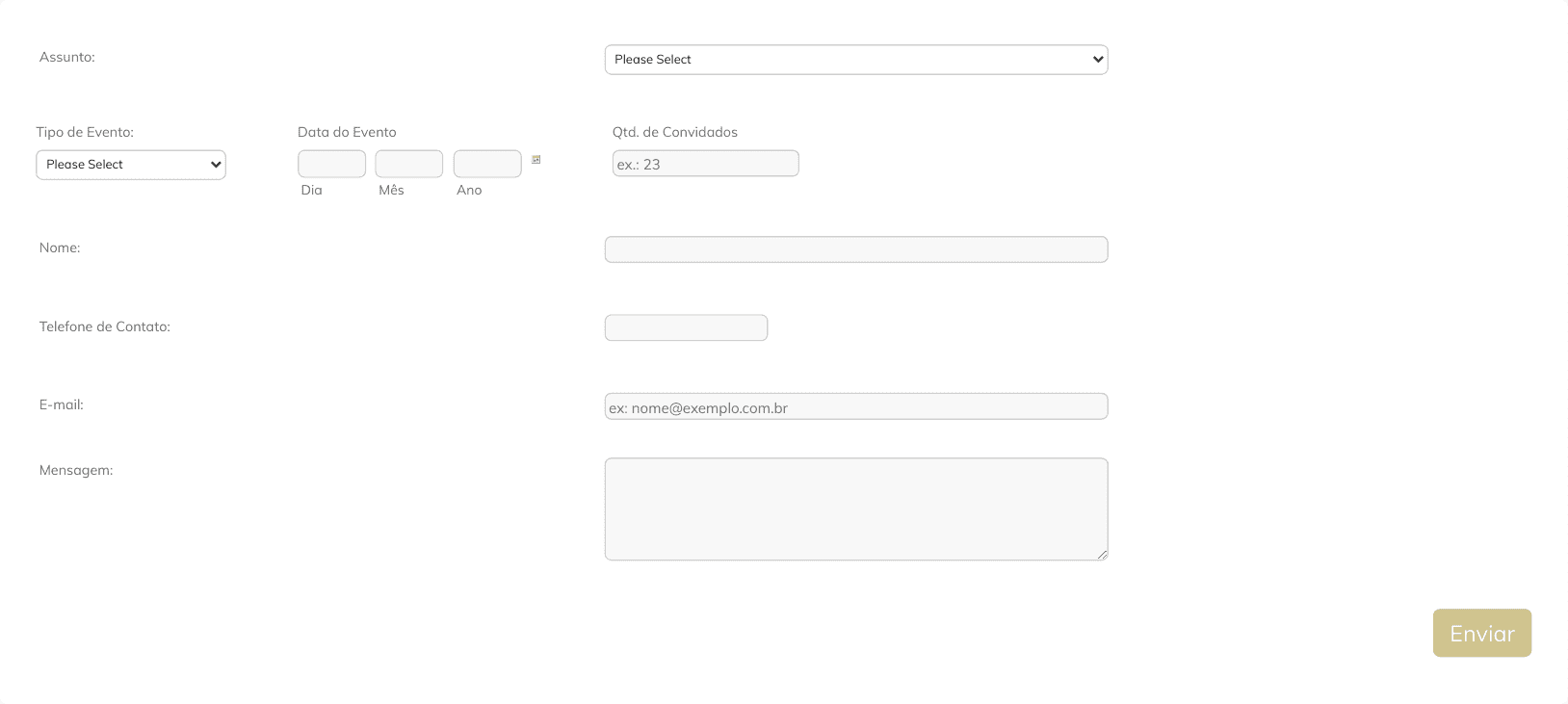The height and width of the screenshot is (704, 1568).
Task: Select the Ano date field
Action: tap(486, 164)
